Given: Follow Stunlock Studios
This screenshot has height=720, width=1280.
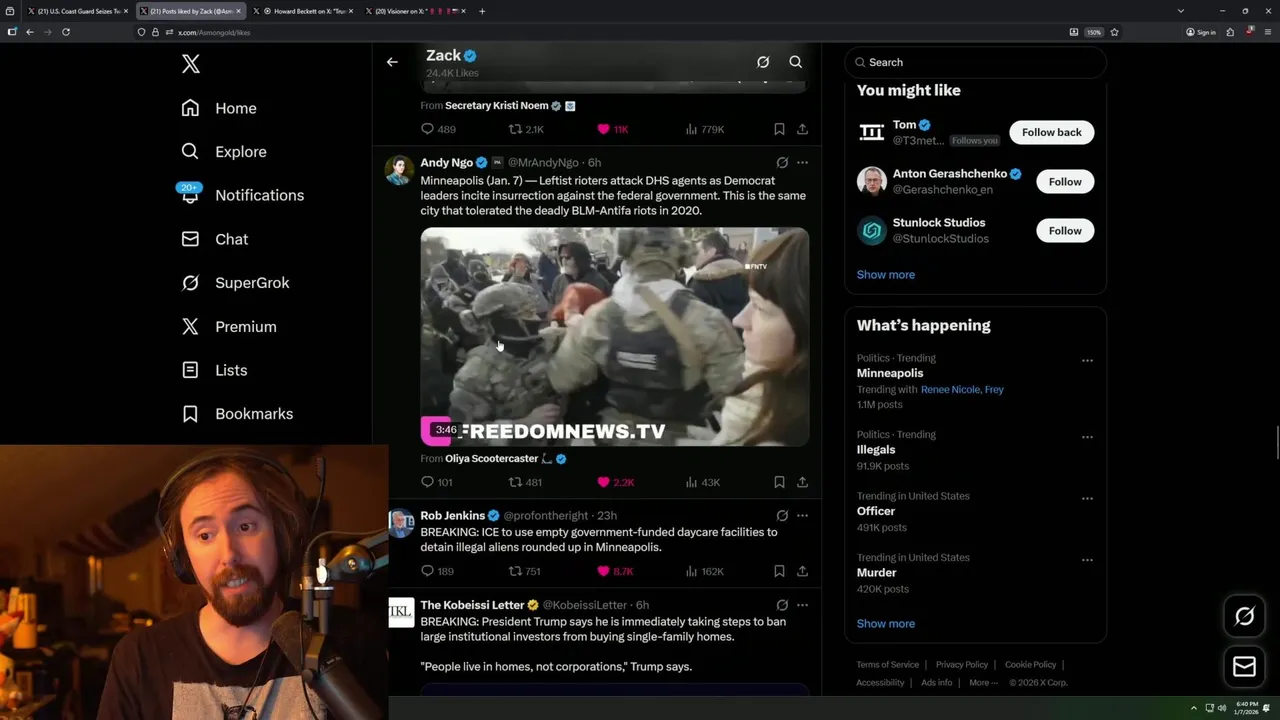Looking at the screenshot, I should [x=1065, y=230].
